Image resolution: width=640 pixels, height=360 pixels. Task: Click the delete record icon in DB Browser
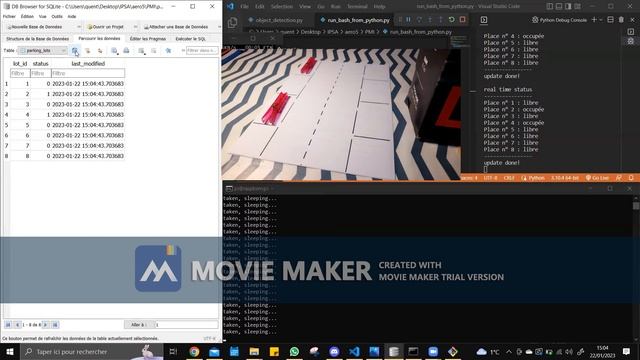(x=153, y=51)
